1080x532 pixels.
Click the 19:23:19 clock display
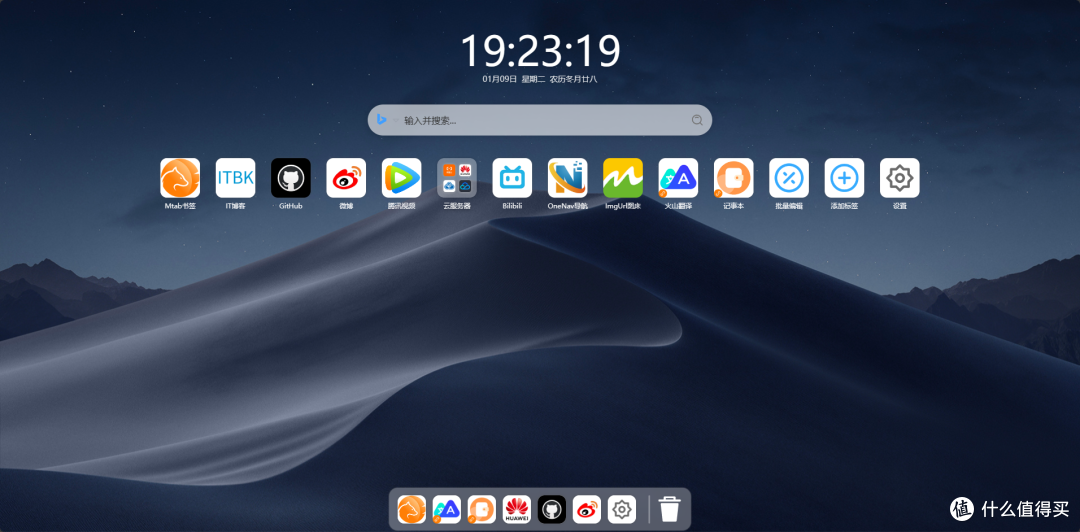tap(540, 50)
